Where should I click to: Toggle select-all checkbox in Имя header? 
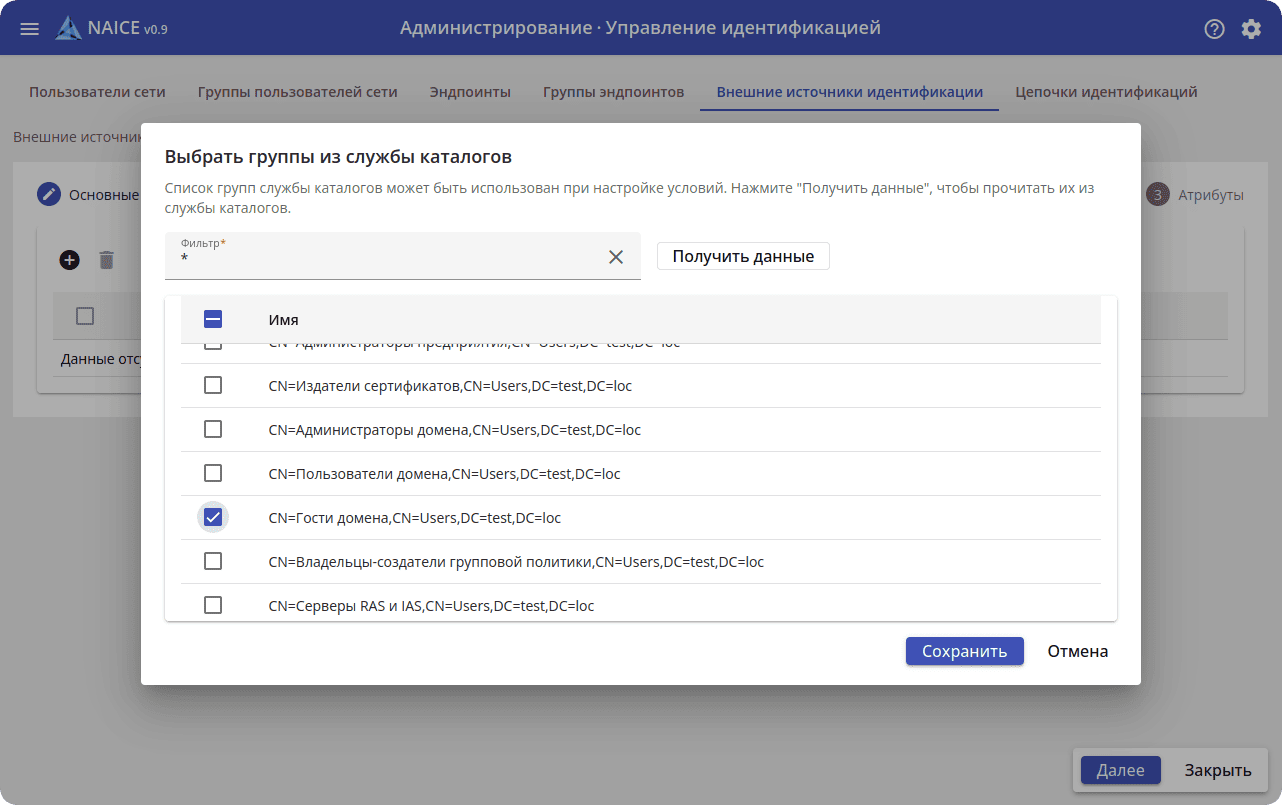click(x=213, y=320)
